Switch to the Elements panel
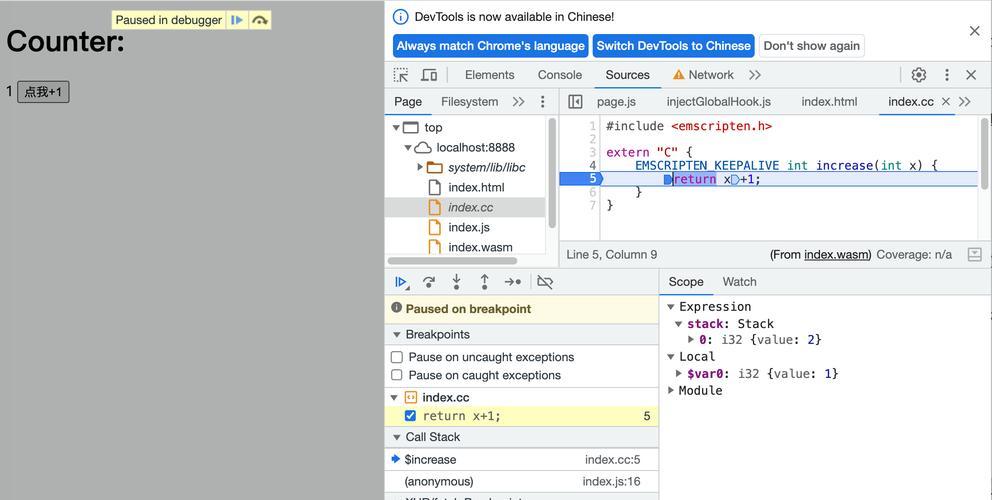Screen dimensions: 992x500 coord(490,75)
